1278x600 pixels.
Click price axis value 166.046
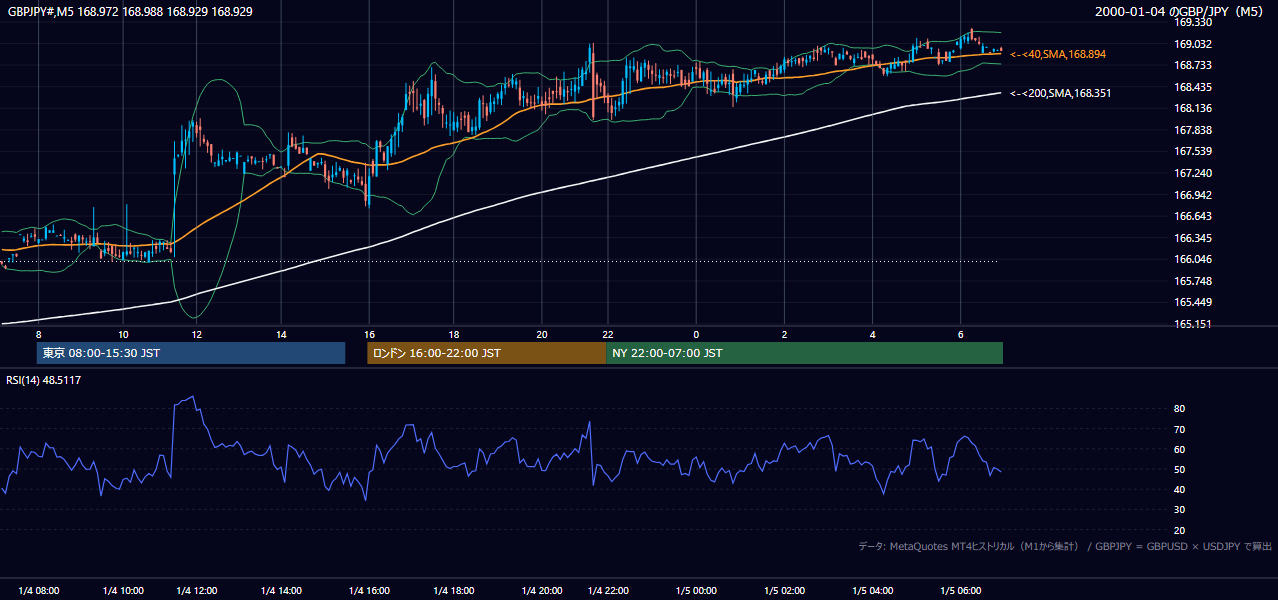pyautogui.click(x=1193, y=259)
